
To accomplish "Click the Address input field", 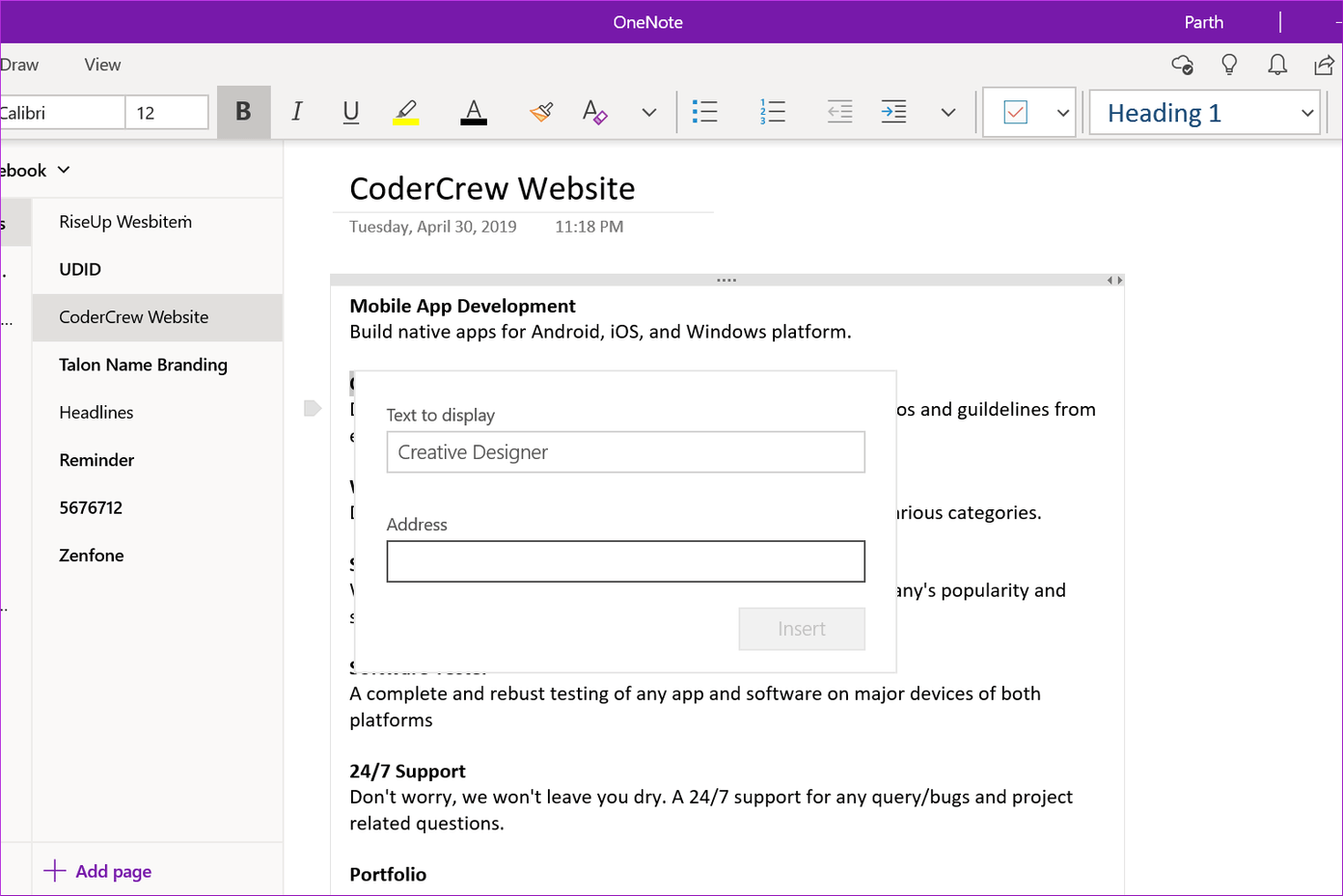I will coord(625,561).
